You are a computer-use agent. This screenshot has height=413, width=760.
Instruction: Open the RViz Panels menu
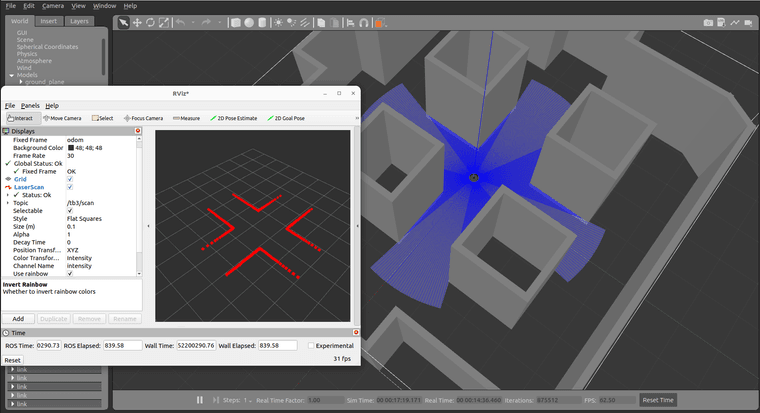pyautogui.click(x=30, y=106)
